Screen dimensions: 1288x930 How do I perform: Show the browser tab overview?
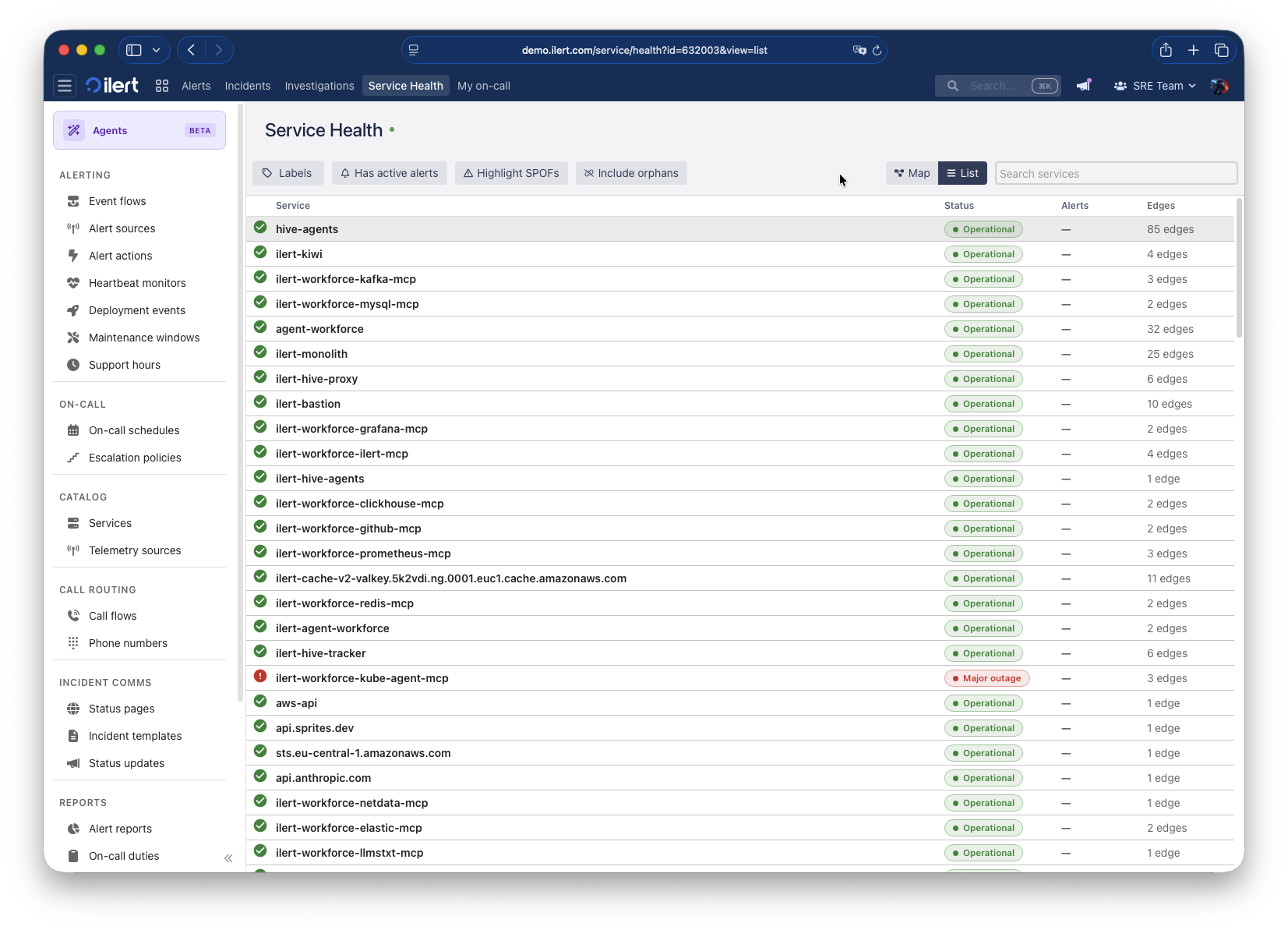point(1221,50)
